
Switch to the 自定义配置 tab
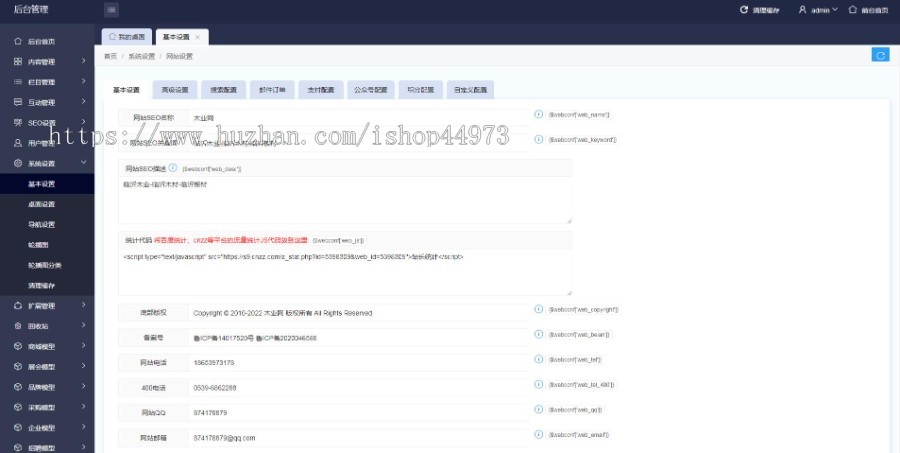coord(470,90)
